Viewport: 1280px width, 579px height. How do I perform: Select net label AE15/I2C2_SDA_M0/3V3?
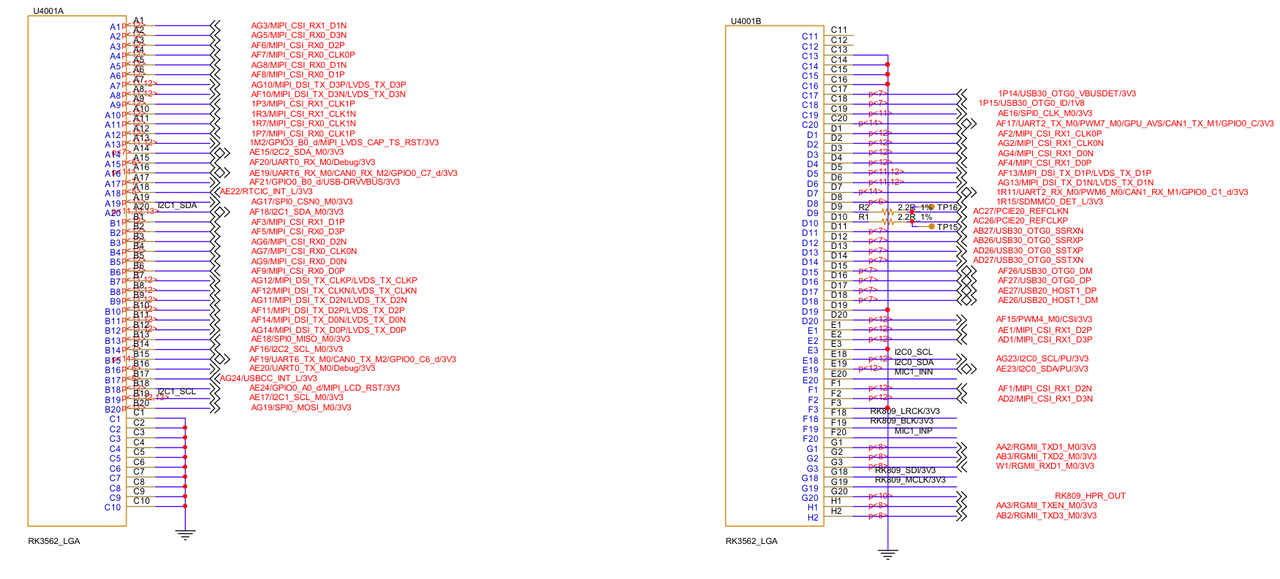297,153
